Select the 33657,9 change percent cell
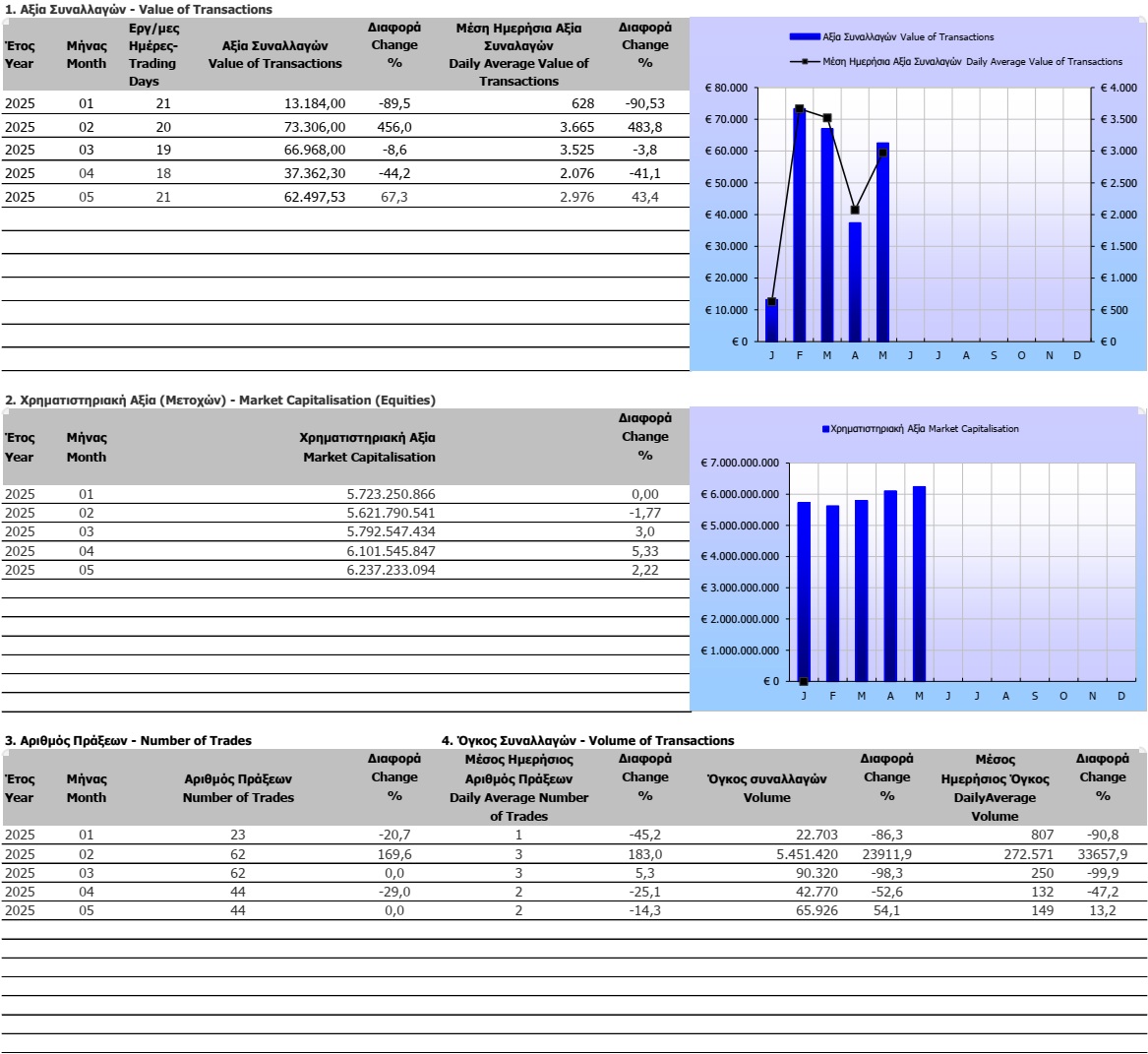Image resolution: width=1148 pixels, height=1054 pixels. [x=1103, y=854]
